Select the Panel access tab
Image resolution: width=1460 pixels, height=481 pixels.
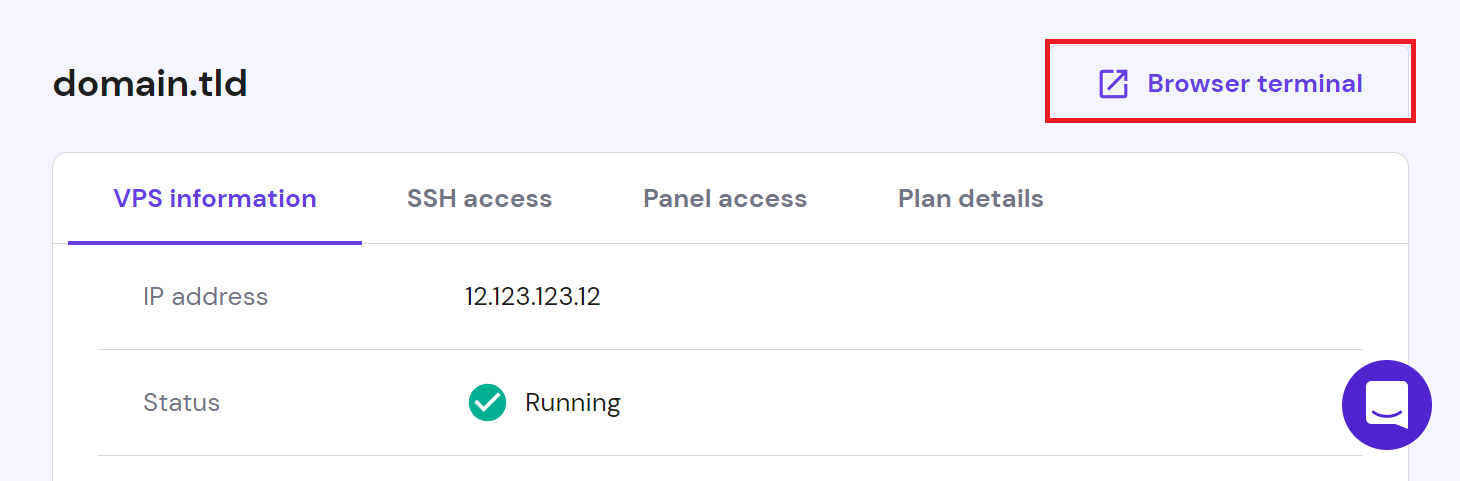[x=725, y=199]
